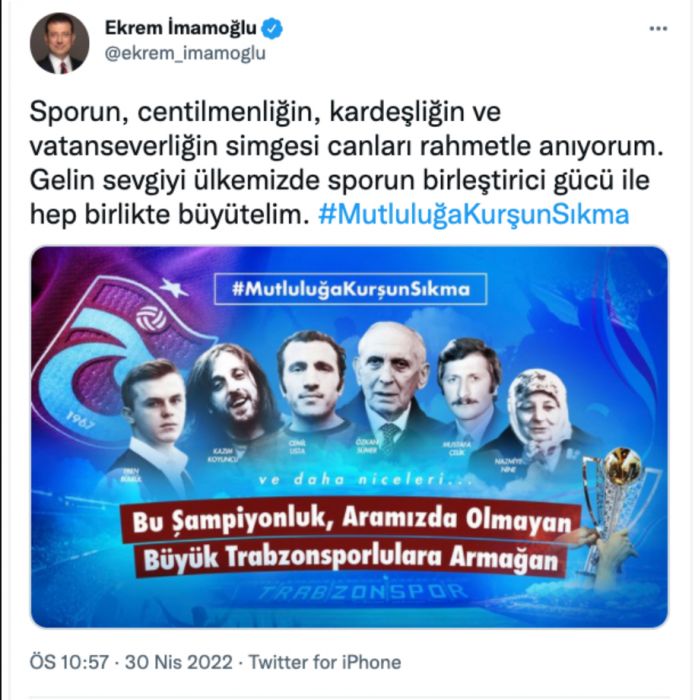The width and height of the screenshot is (695, 700).
Task: Click the blue verified checkmark badge
Action: [272, 29]
